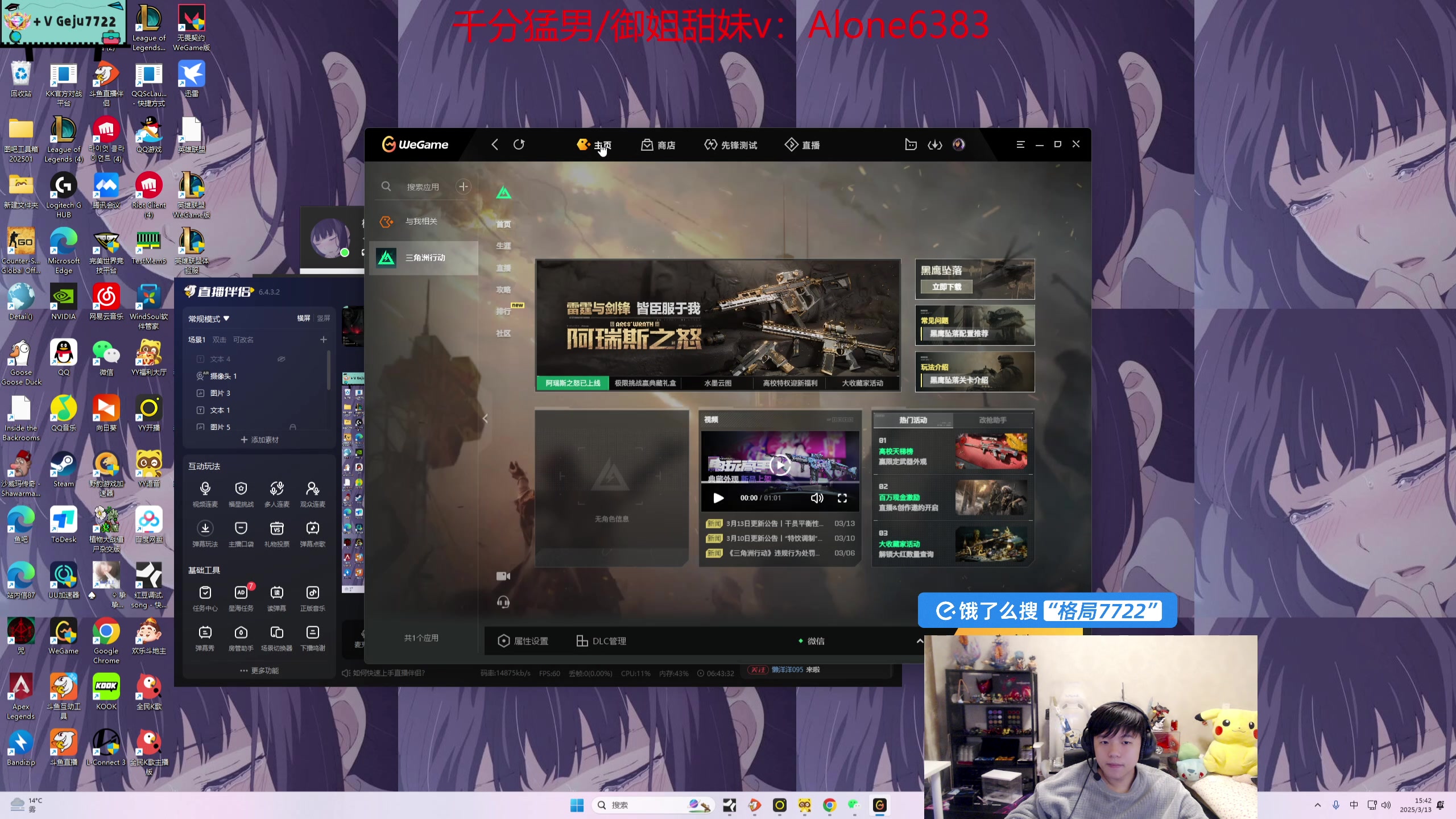Select the 水墨云图 banner tab
Screen dimensions: 1456x819
718,383
